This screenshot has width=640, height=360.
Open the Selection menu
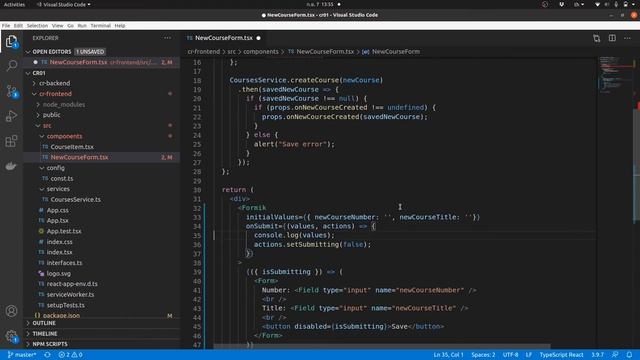[37, 26]
